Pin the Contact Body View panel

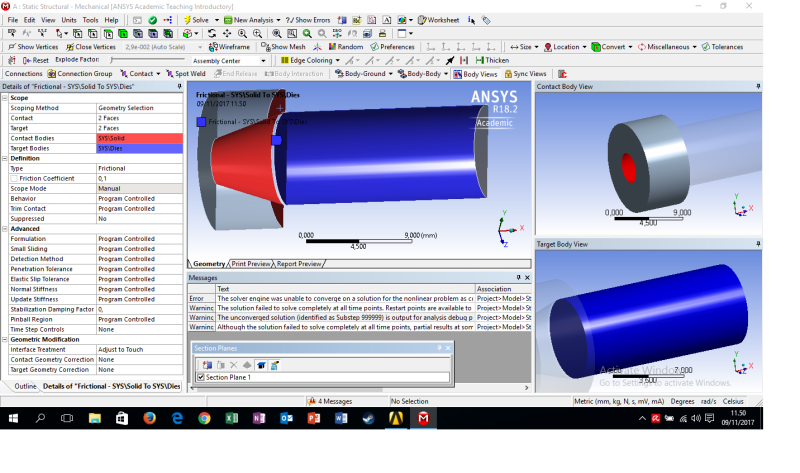coord(758,86)
